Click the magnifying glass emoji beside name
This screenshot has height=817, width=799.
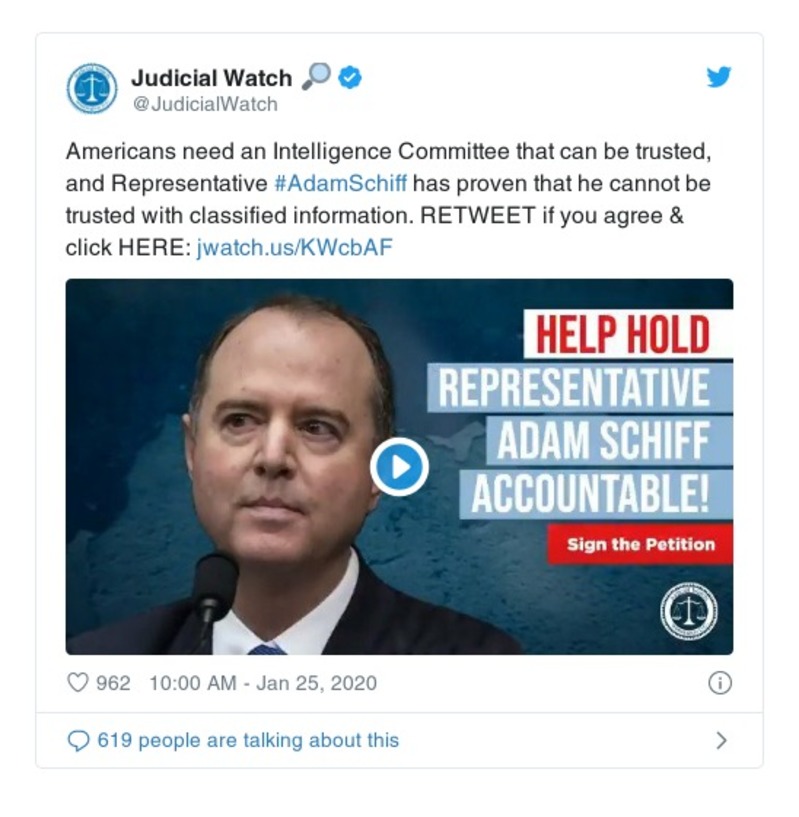click(x=316, y=77)
